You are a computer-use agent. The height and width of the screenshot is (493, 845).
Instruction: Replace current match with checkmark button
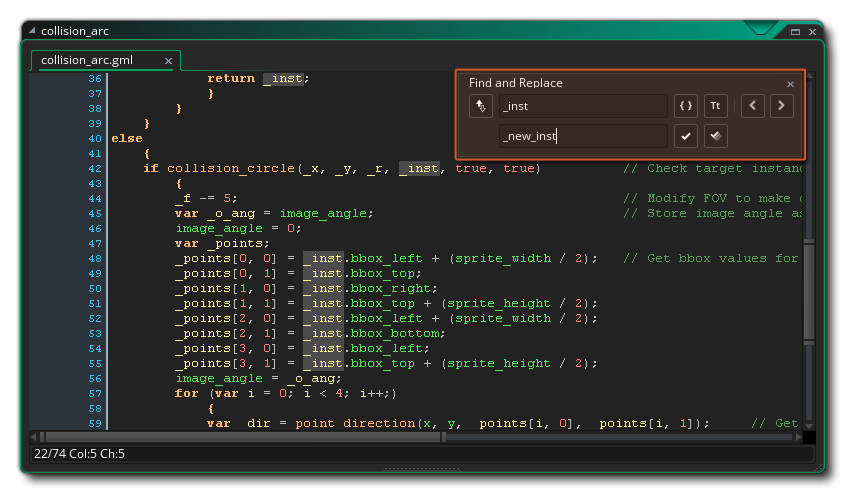click(x=685, y=136)
